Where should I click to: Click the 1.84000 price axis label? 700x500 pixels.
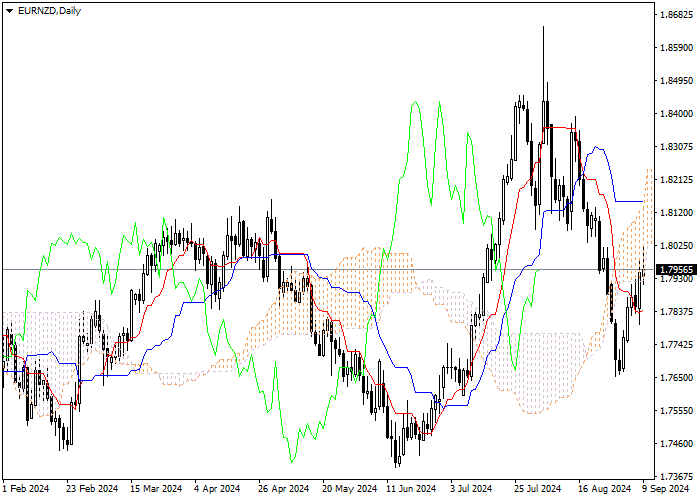pos(676,114)
